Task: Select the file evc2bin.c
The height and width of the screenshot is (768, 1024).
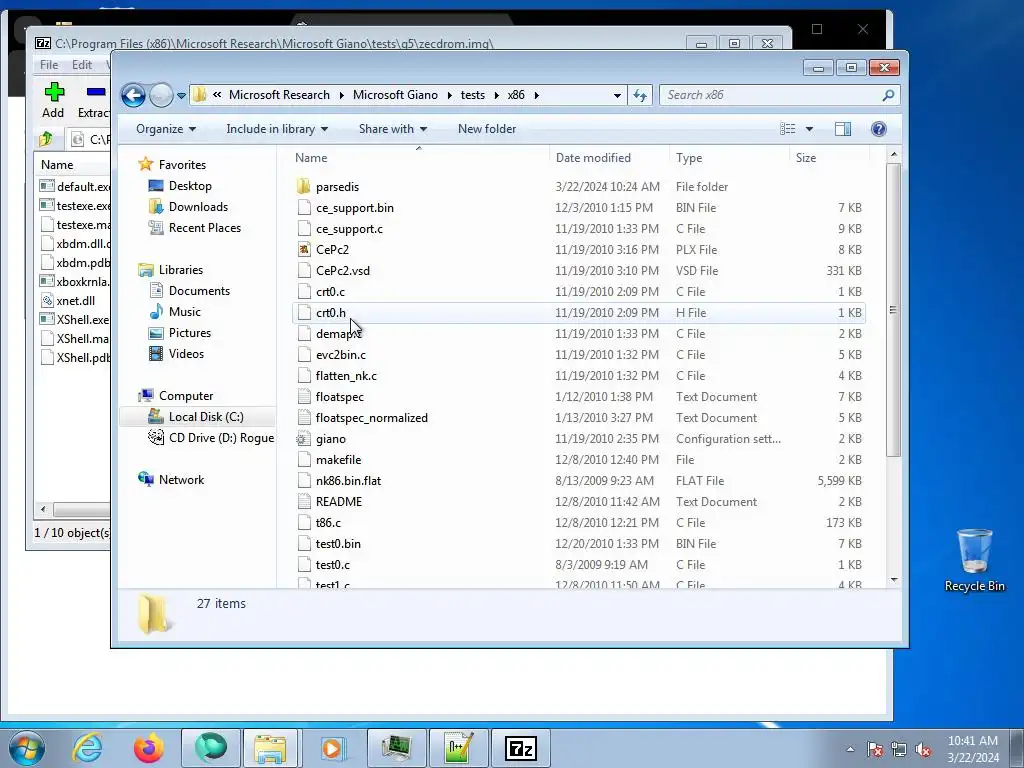Action: tap(340, 355)
